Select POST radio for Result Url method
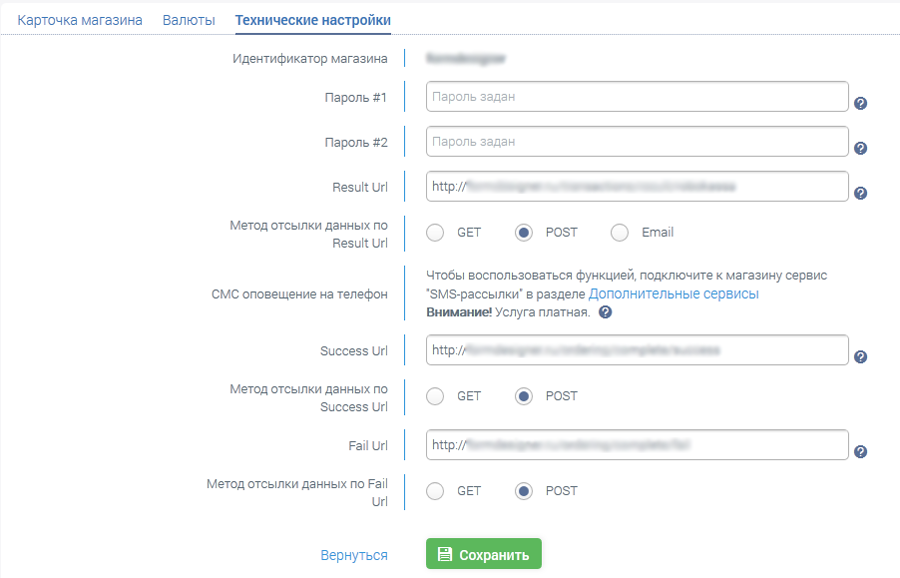900x578 pixels. pos(523,232)
